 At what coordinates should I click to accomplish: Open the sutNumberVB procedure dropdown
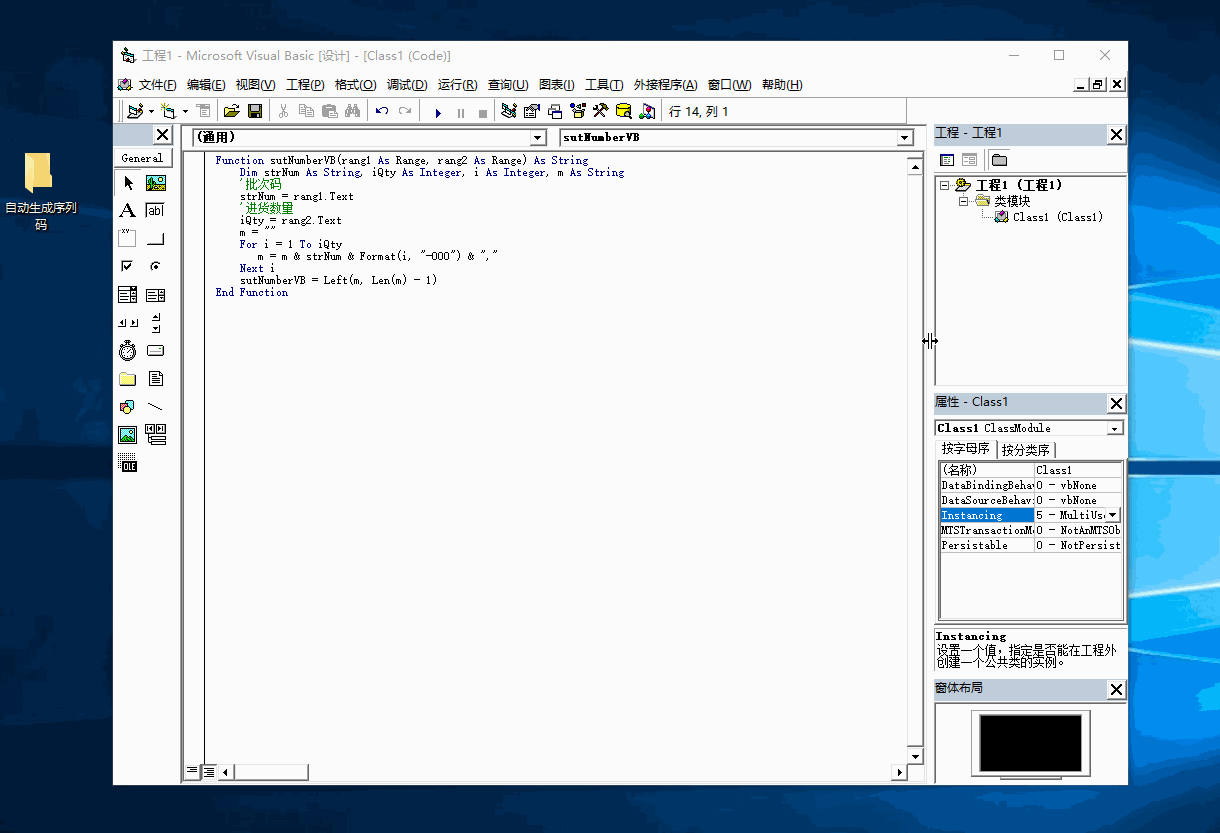pyautogui.click(x=905, y=138)
